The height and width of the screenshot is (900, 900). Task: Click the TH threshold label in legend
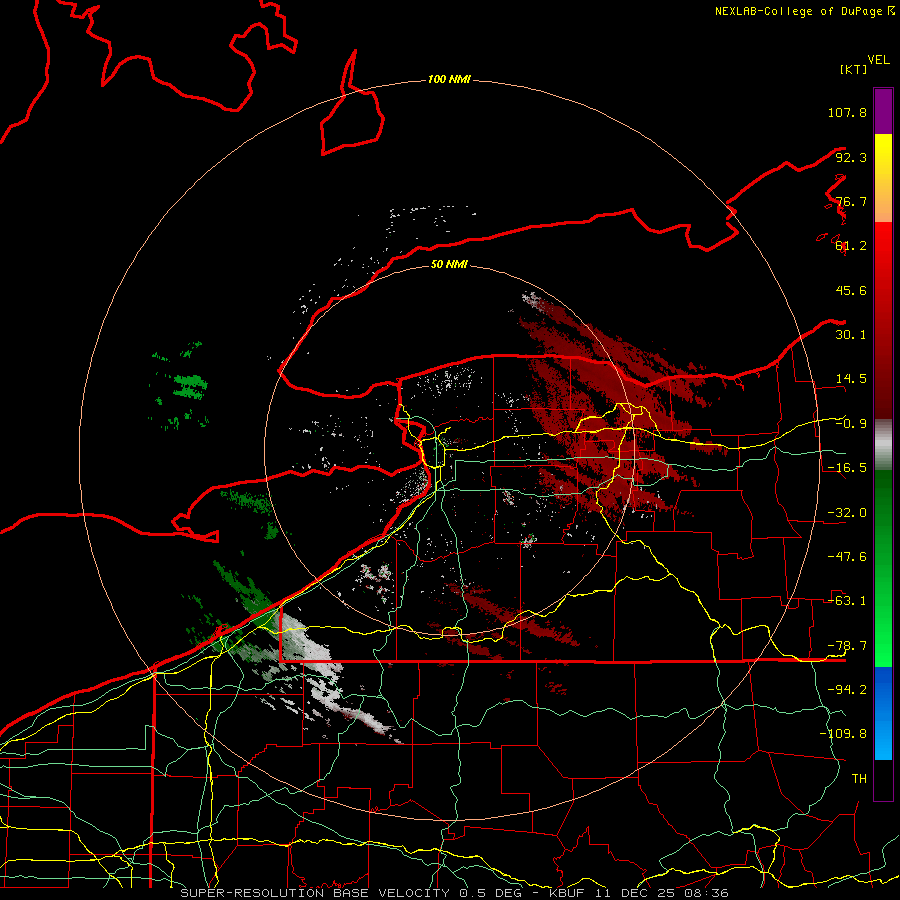click(859, 779)
